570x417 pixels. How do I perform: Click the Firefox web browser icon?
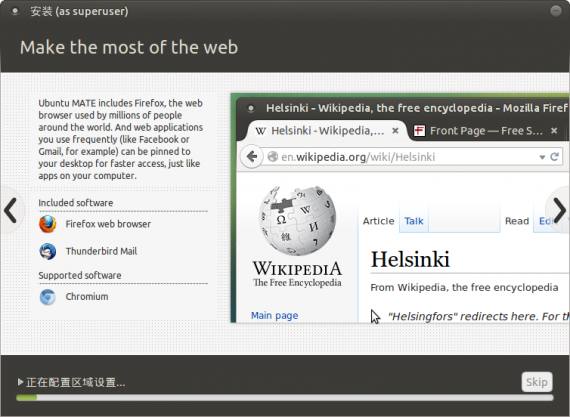[48, 224]
